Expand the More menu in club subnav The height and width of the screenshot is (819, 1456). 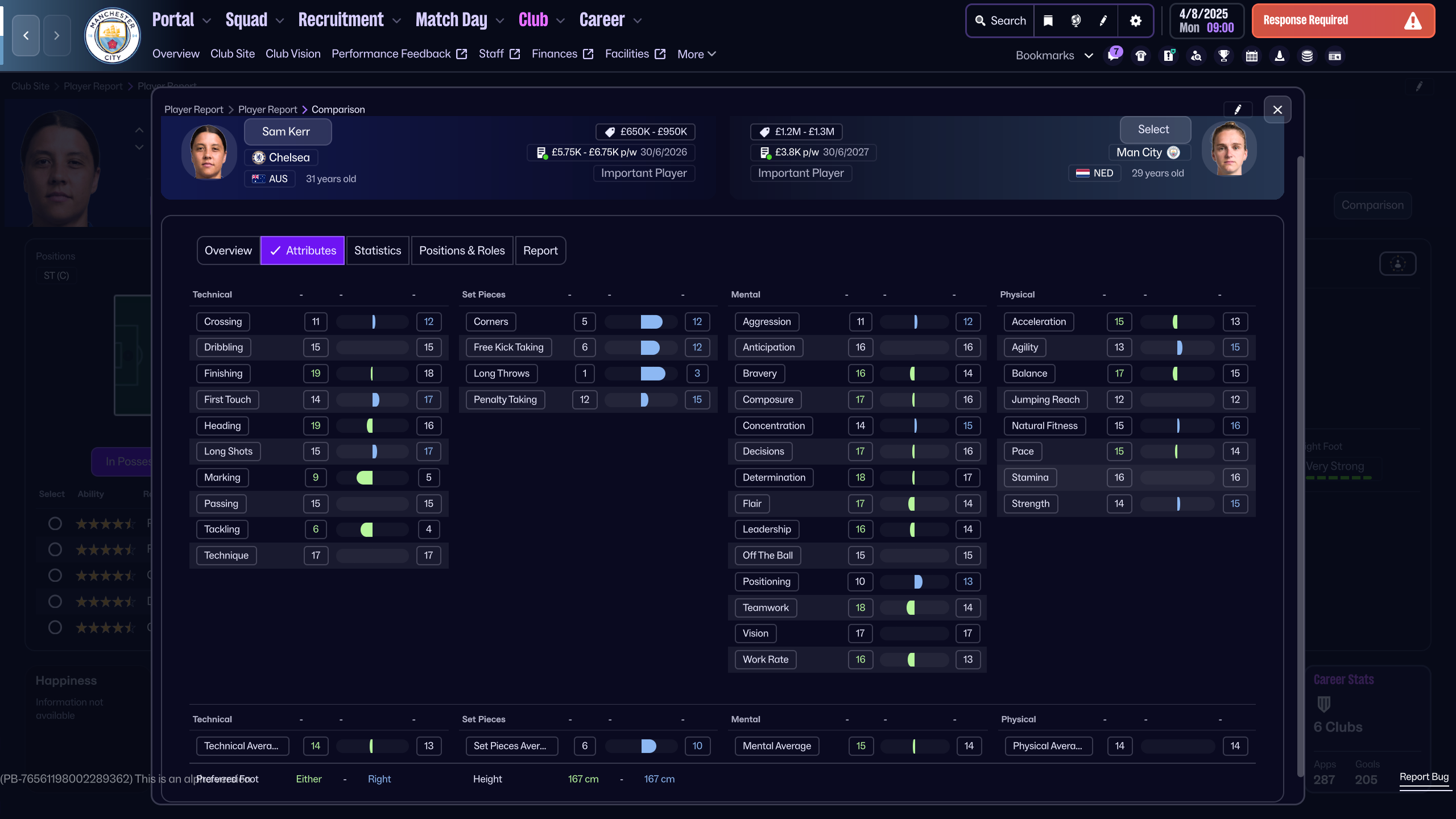click(x=696, y=54)
